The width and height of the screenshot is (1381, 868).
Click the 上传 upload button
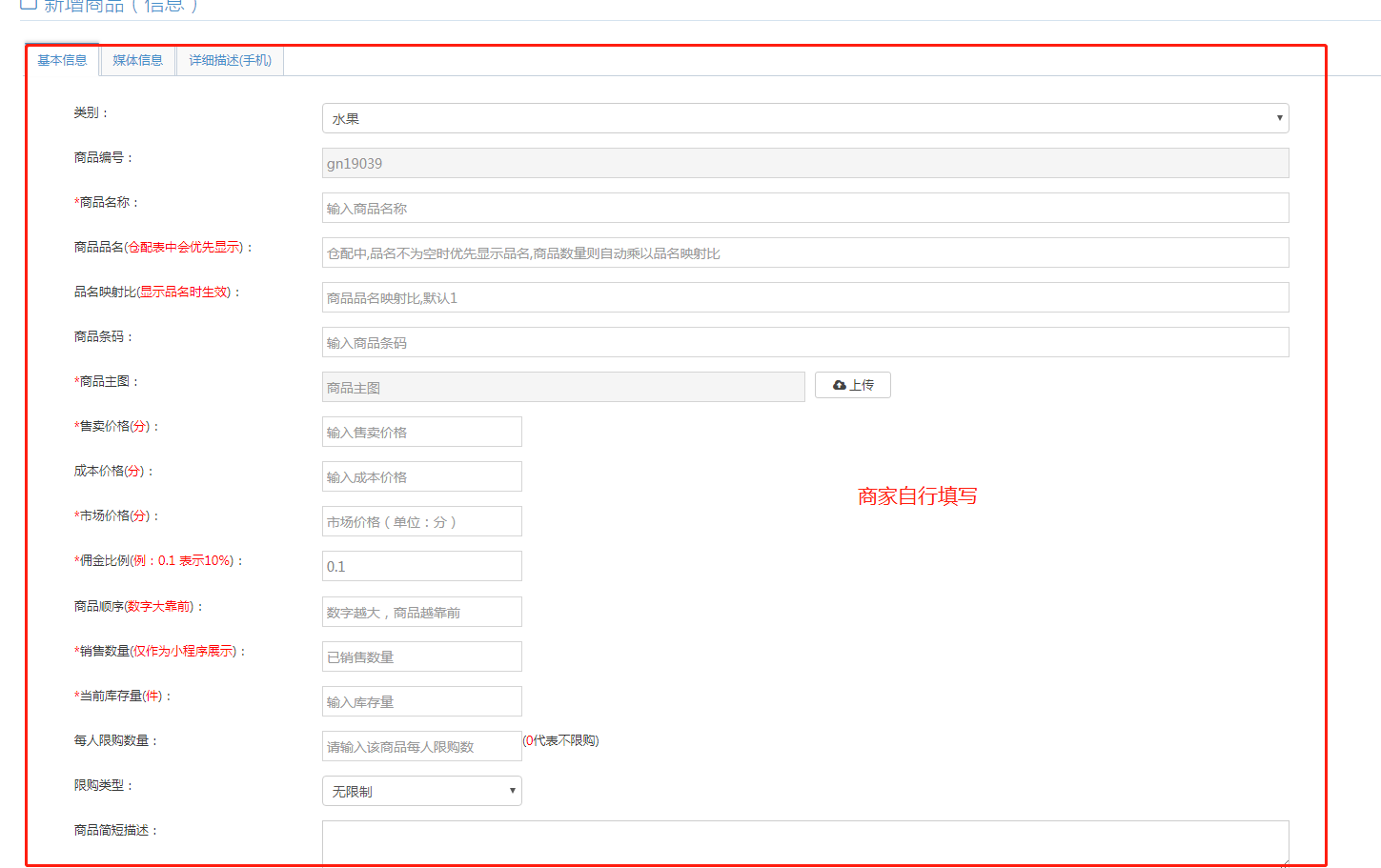(853, 385)
